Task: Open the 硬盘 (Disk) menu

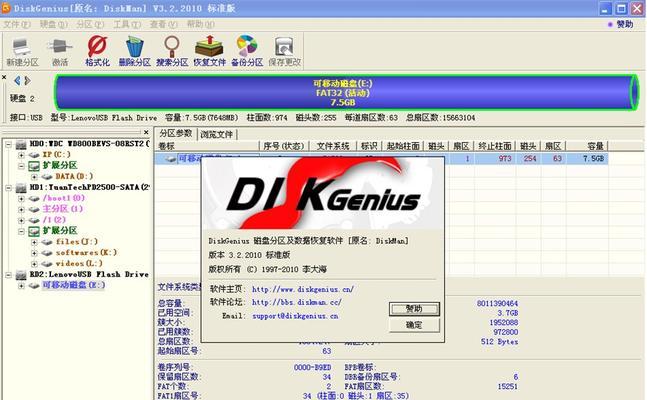Action: (x=53, y=24)
